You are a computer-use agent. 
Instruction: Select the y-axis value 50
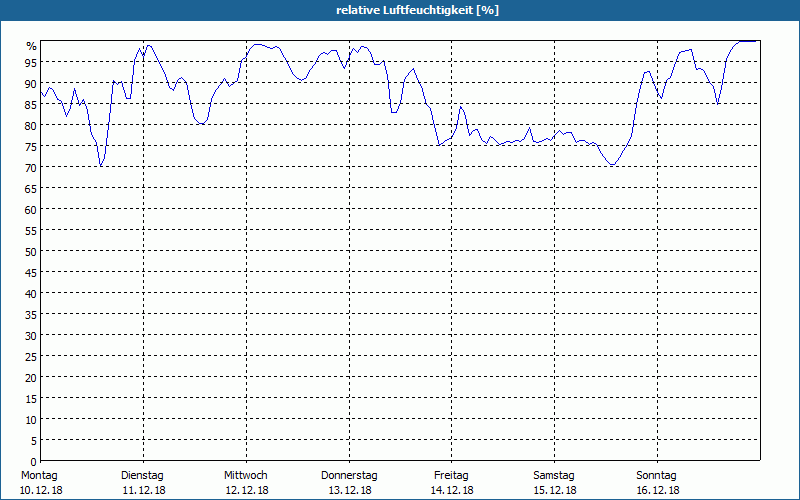click(x=31, y=252)
